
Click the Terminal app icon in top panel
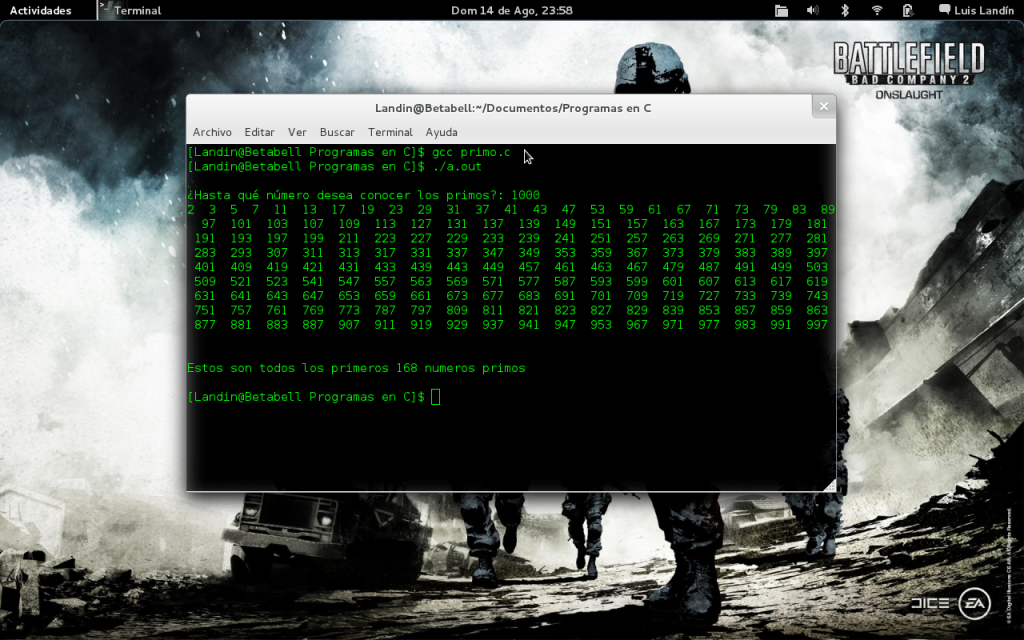pos(106,10)
